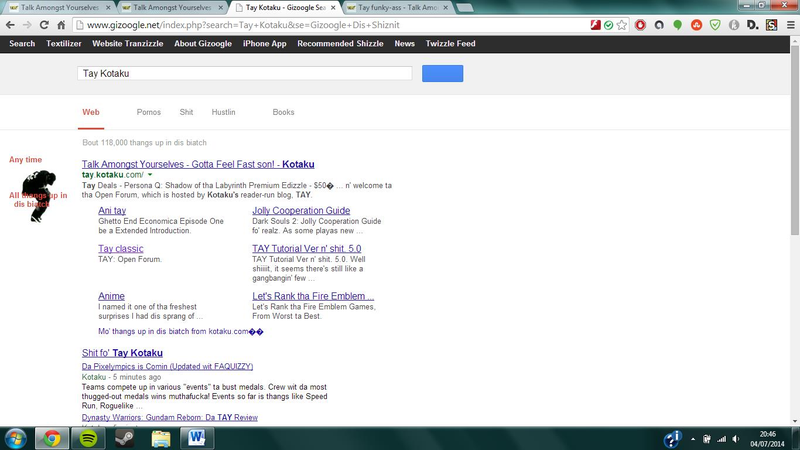Open the black D. extension icon

[x=753, y=25]
